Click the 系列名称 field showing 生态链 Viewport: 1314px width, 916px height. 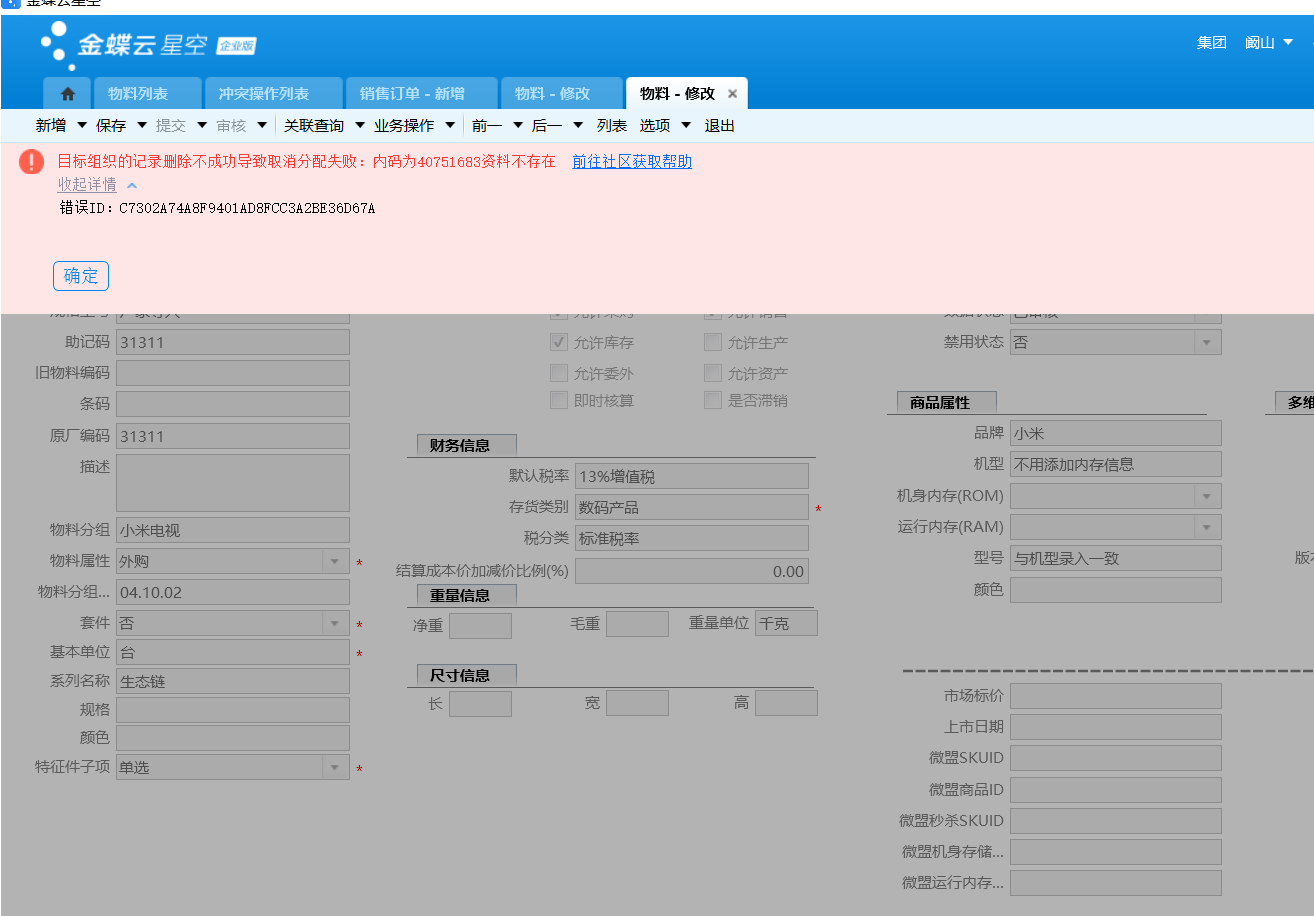233,681
